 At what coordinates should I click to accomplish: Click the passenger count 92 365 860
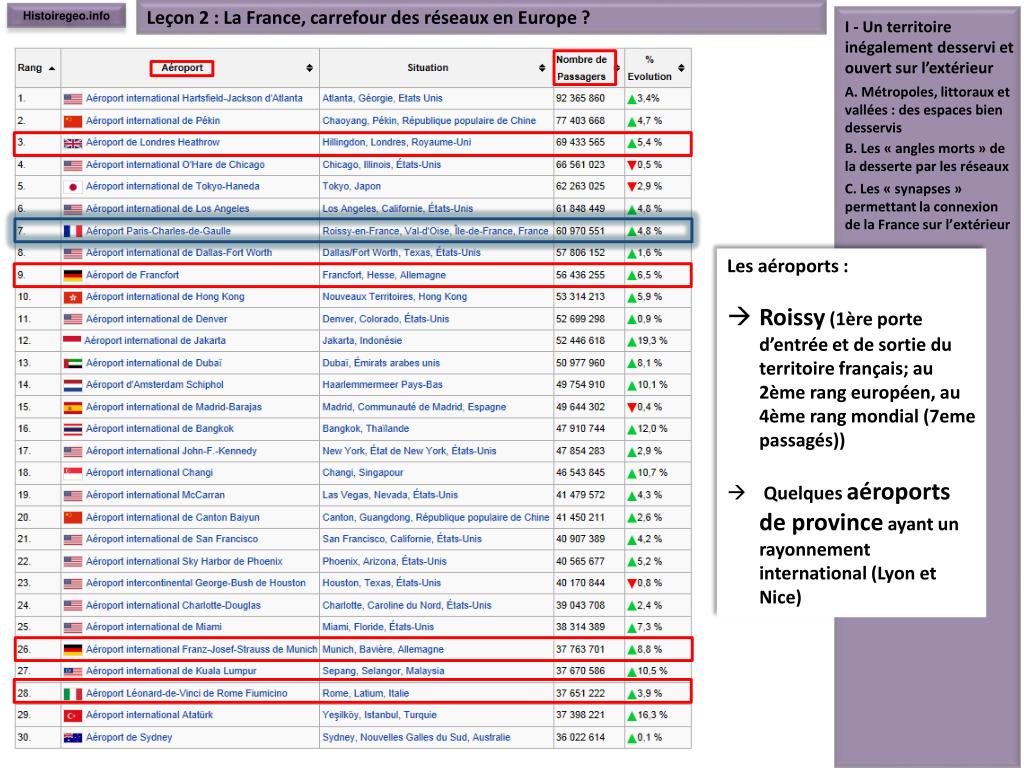click(x=581, y=98)
